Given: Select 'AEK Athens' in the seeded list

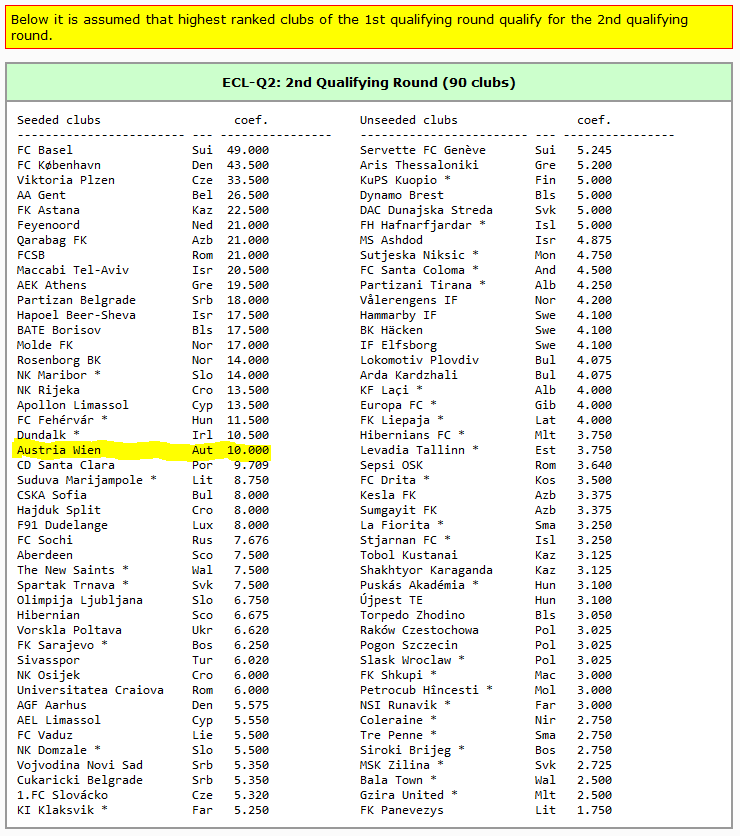Looking at the screenshot, I should (x=52, y=285).
